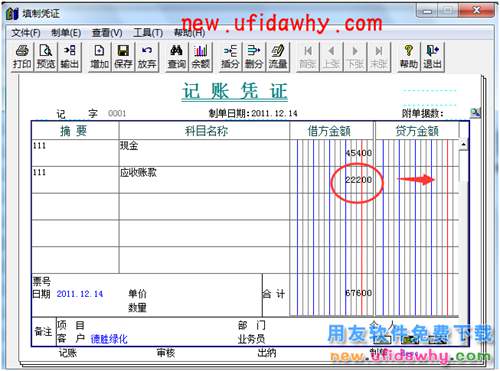500x371 pixels.
Task: Show 余额 (Balance) chart icon
Action: point(200,57)
